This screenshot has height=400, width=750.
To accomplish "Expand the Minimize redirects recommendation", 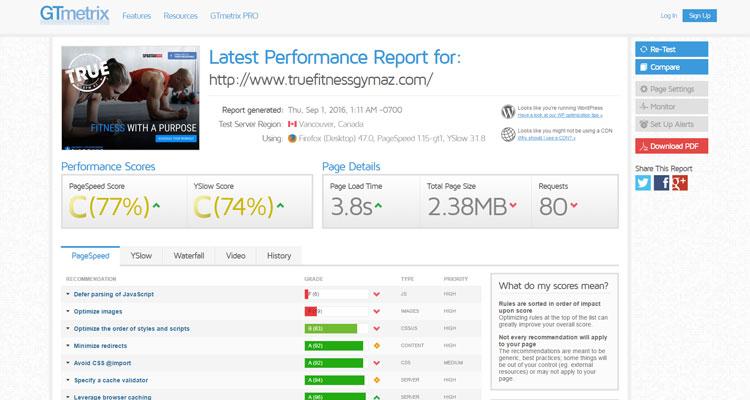I will pos(102,345).
